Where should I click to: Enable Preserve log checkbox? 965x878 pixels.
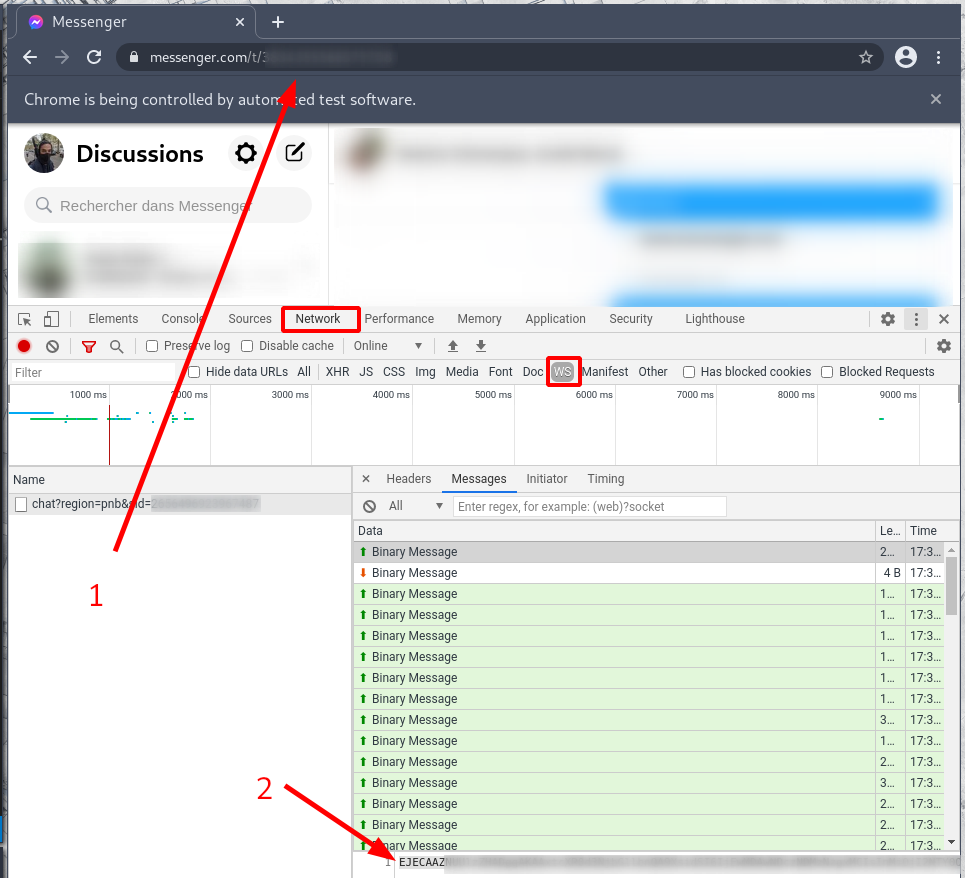click(x=151, y=346)
